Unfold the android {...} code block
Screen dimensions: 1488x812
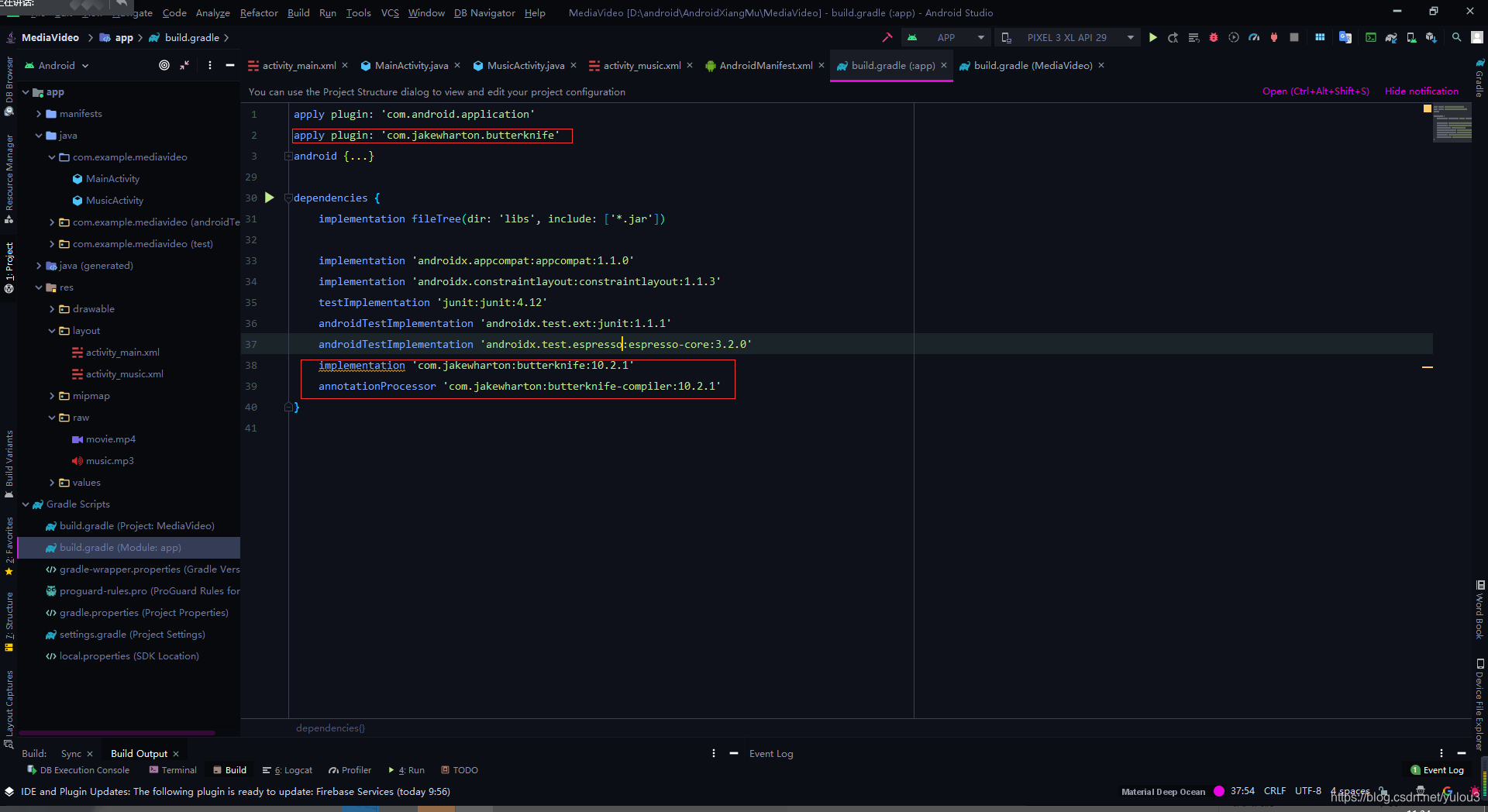[x=288, y=157]
